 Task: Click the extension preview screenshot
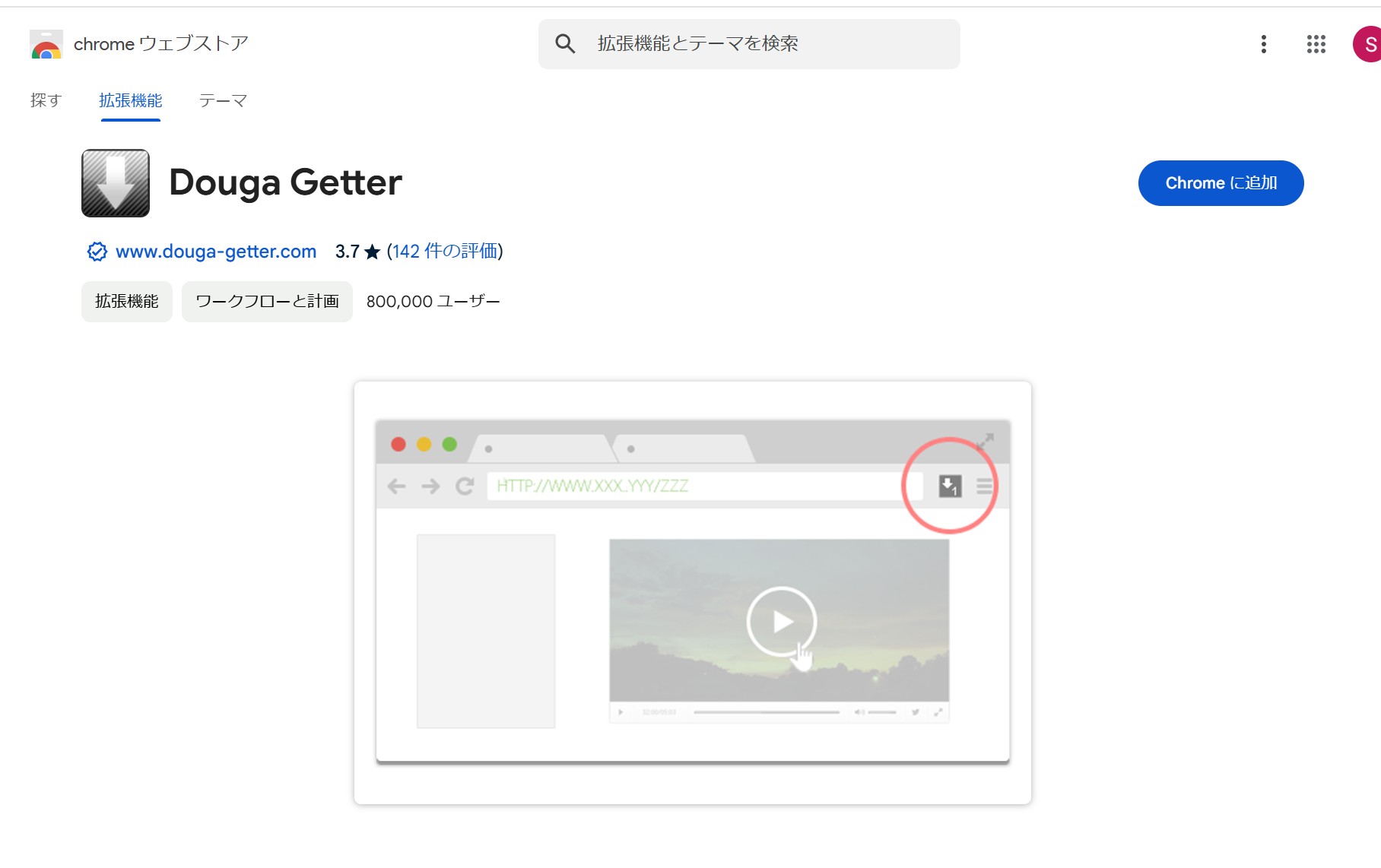[x=693, y=593]
